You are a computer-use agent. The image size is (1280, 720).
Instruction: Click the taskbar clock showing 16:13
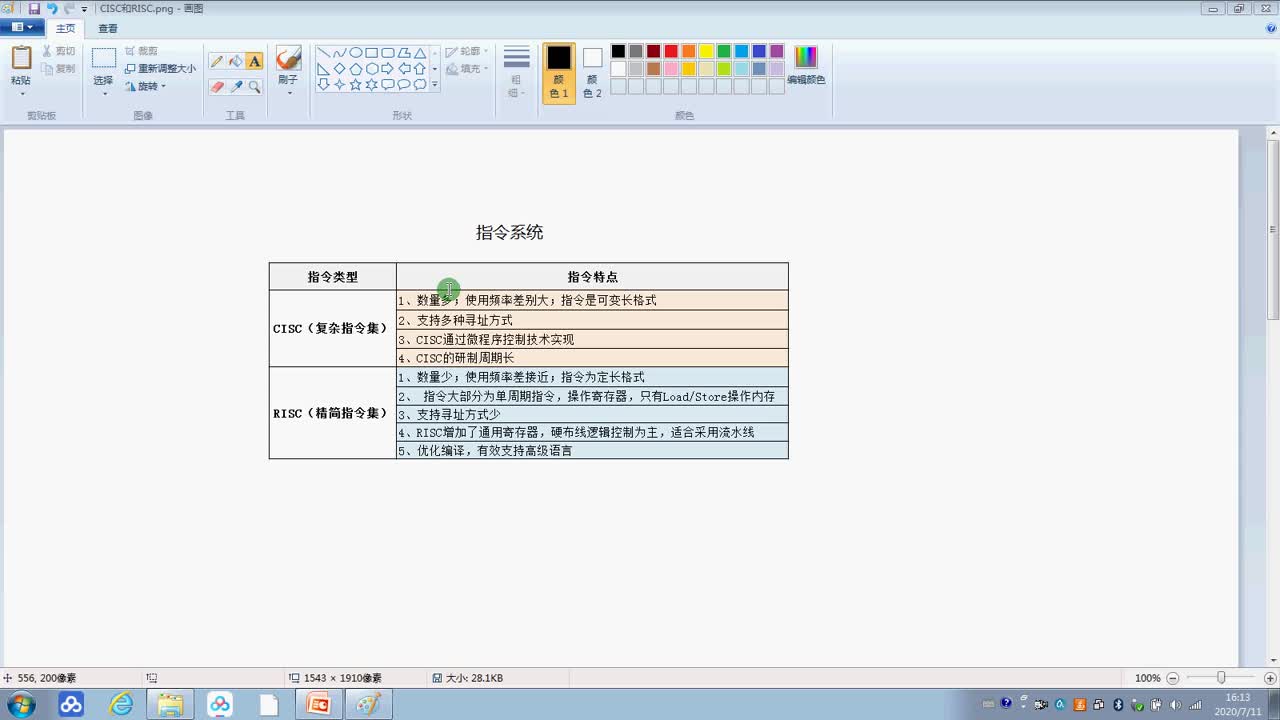click(1238, 704)
